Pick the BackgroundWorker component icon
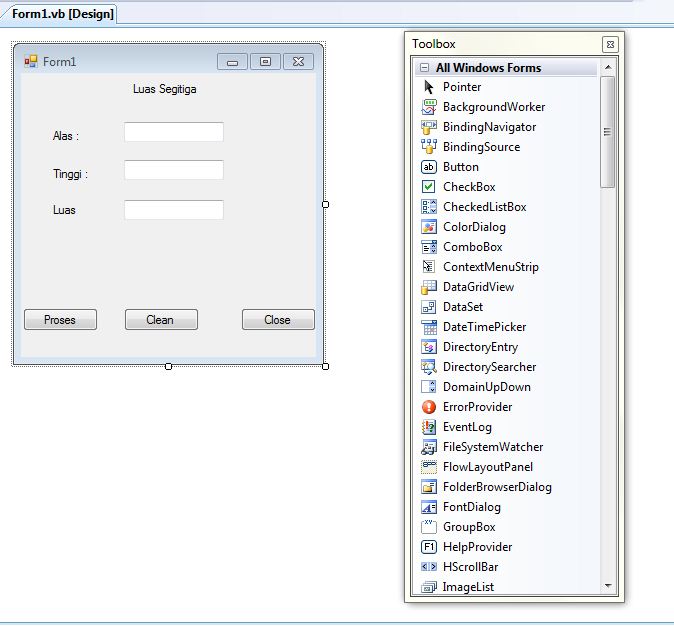The width and height of the screenshot is (674, 626). click(429, 107)
